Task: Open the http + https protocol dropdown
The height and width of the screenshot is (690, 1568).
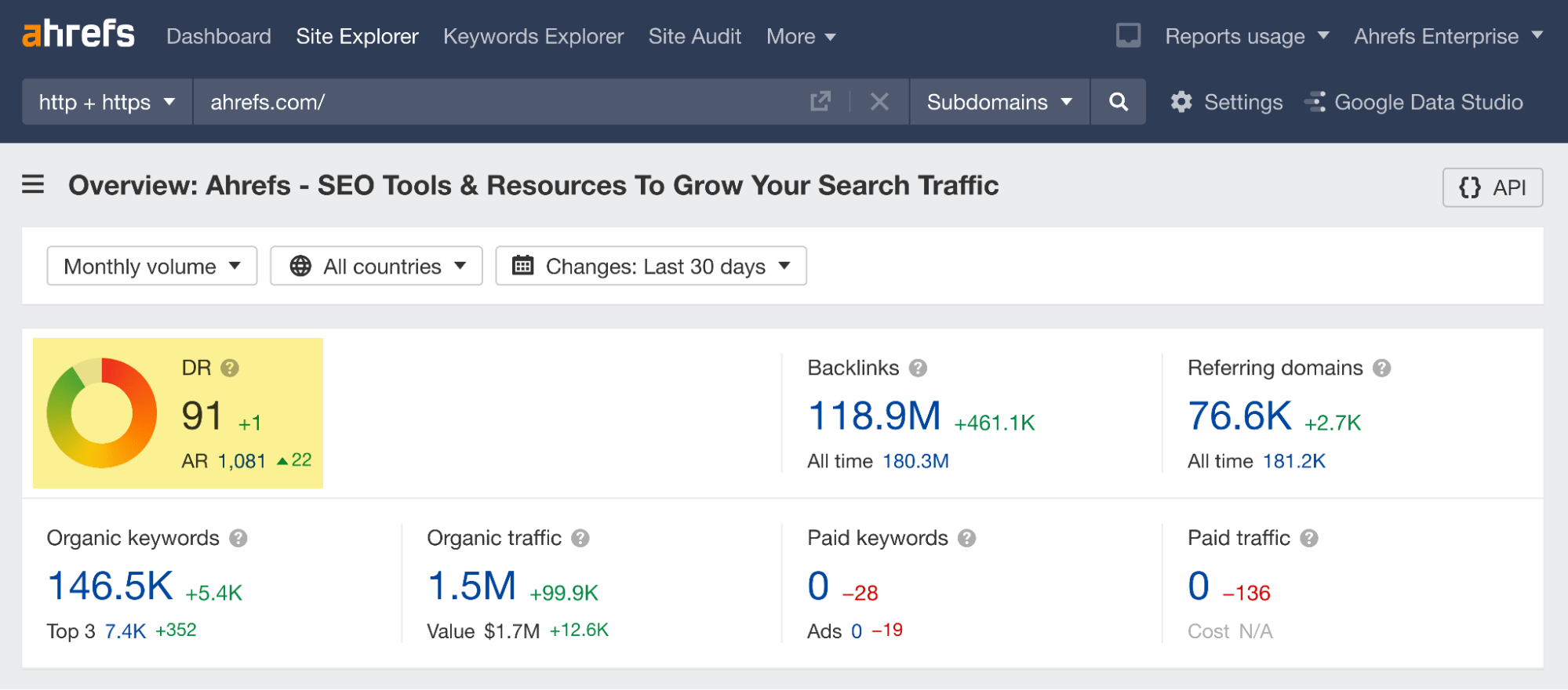Action: tap(107, 102)
